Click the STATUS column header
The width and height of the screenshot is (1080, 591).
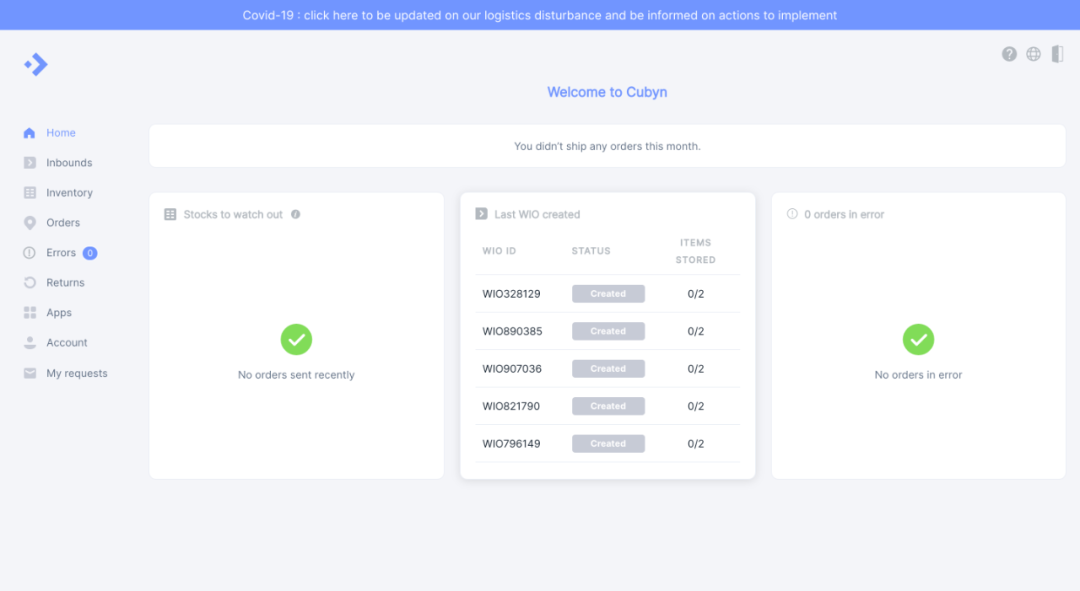coord(591,251)
